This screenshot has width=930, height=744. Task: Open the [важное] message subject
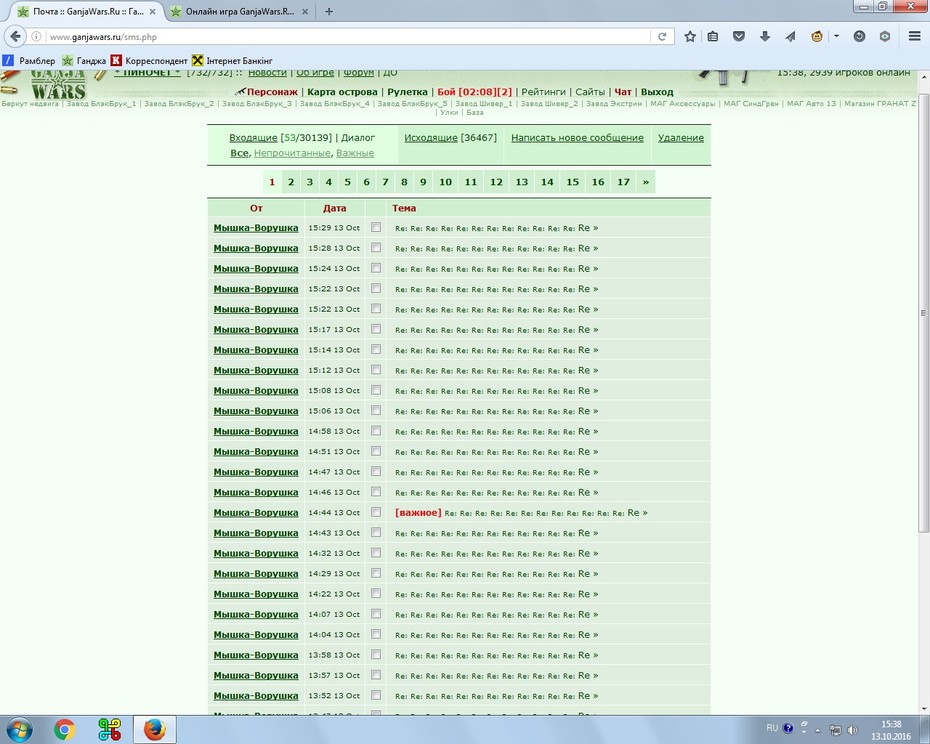[521, 513]
